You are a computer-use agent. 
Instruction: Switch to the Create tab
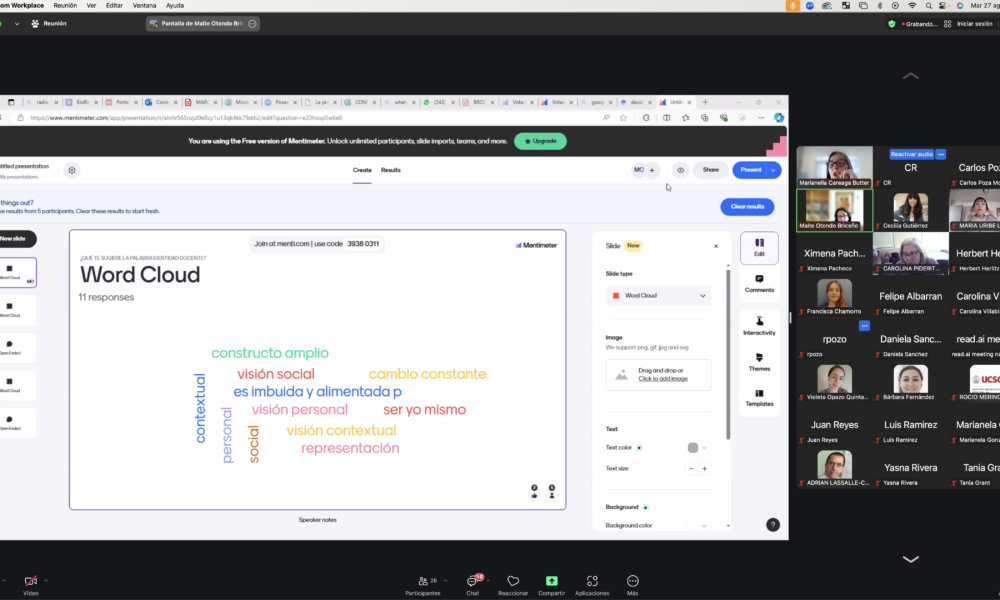click(x=362, y=170)
